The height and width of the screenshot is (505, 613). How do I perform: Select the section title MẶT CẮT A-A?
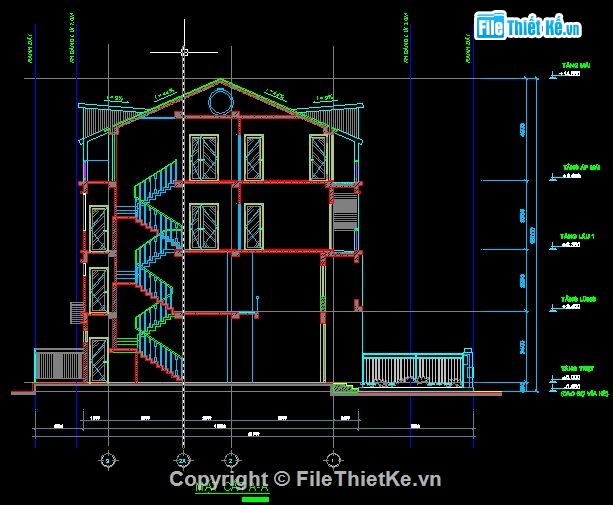coord(232,487)
